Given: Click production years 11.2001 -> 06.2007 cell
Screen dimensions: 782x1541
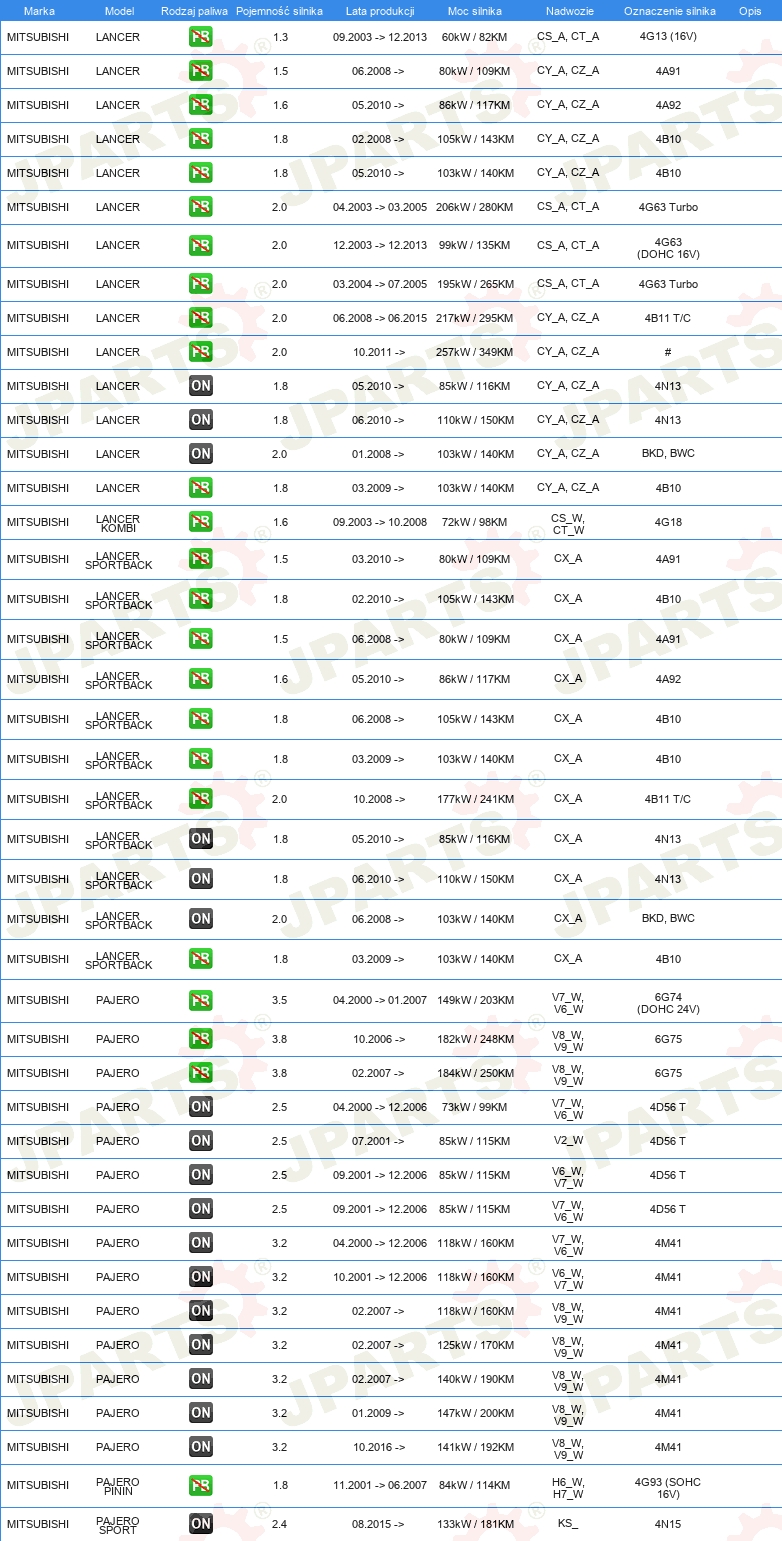Looking at the screenshot, I should (x=380, y=1486).
